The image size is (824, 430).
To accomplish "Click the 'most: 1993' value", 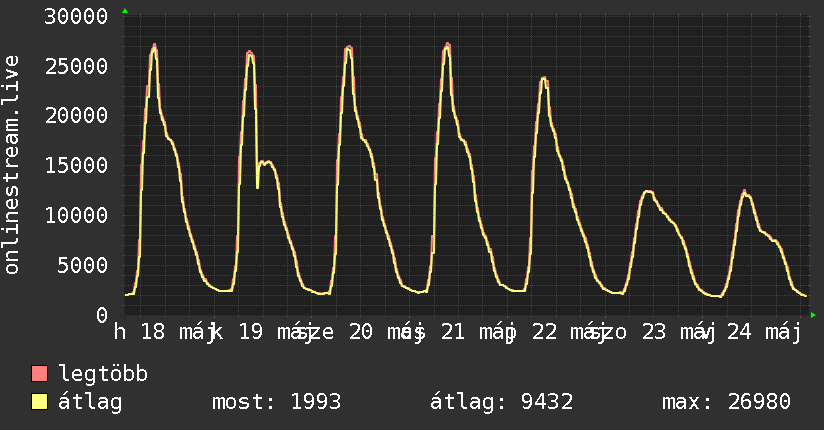I will (276, 402).
